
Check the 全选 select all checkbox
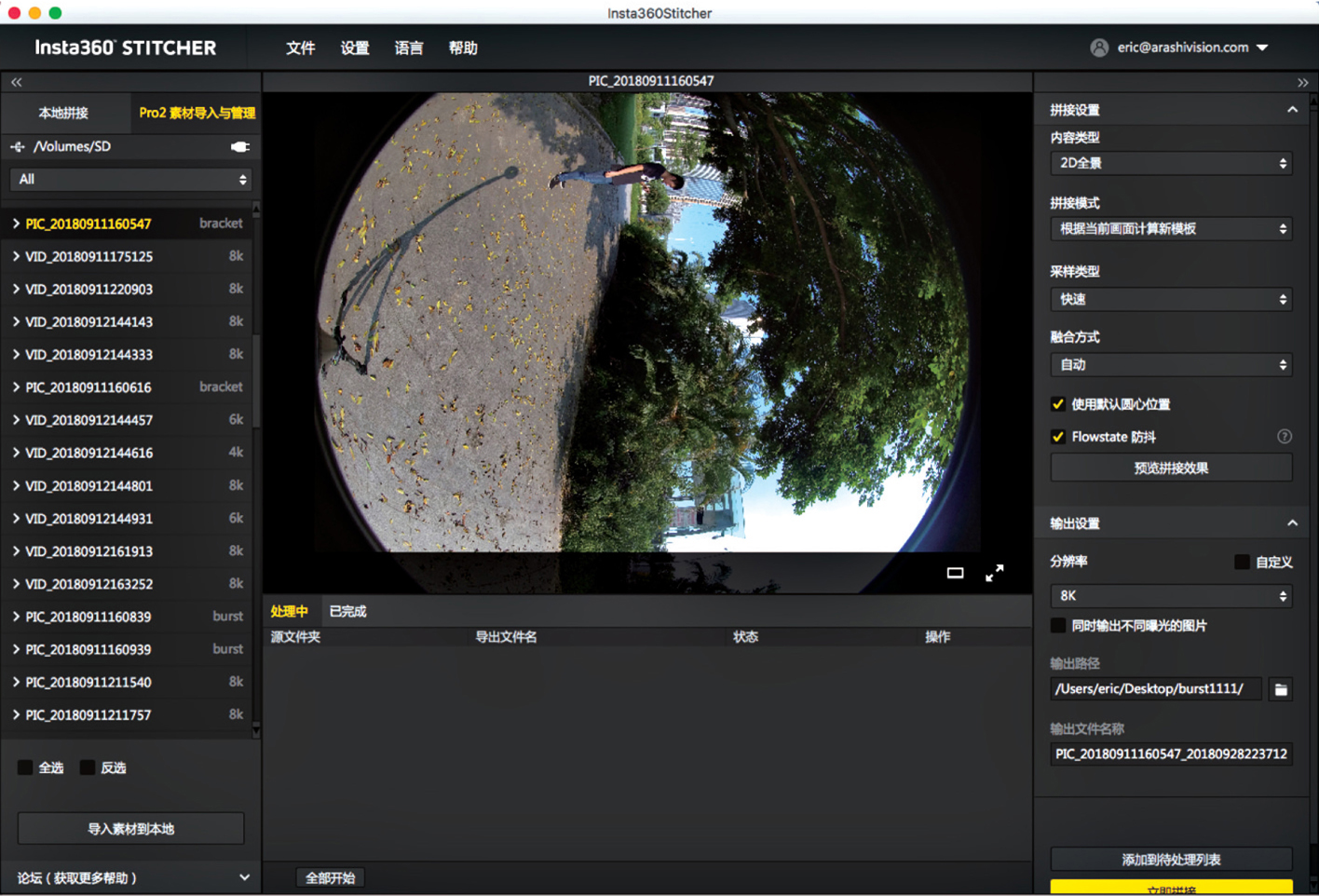(x=25, y=767)
